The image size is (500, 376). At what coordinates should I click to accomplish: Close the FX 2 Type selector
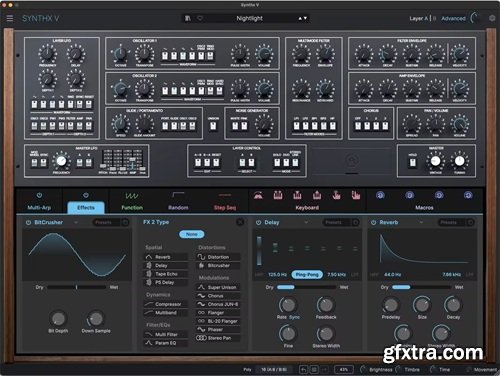pyautogui.click(x=240, y=222)
